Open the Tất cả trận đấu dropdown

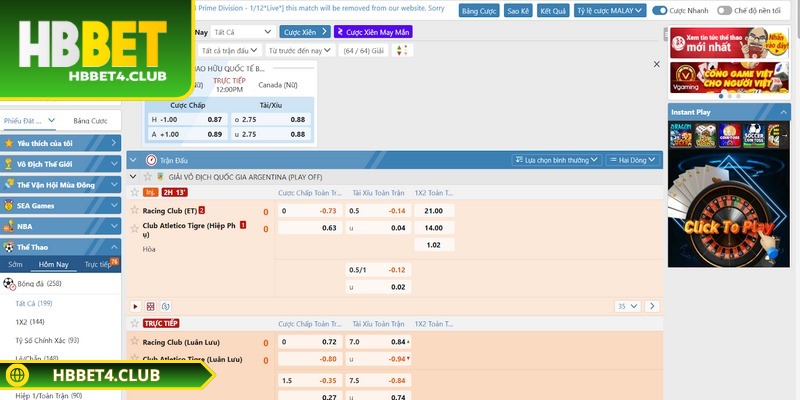pos(229,51)
